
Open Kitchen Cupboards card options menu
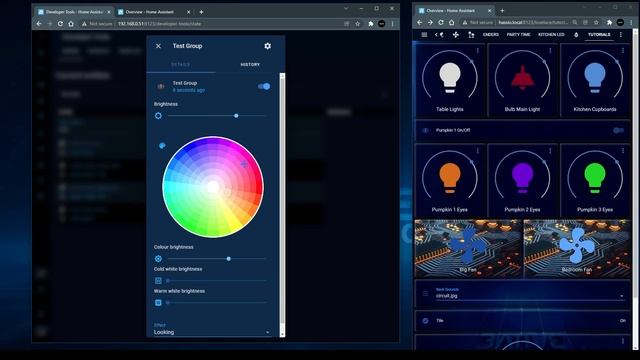point(623,51)
